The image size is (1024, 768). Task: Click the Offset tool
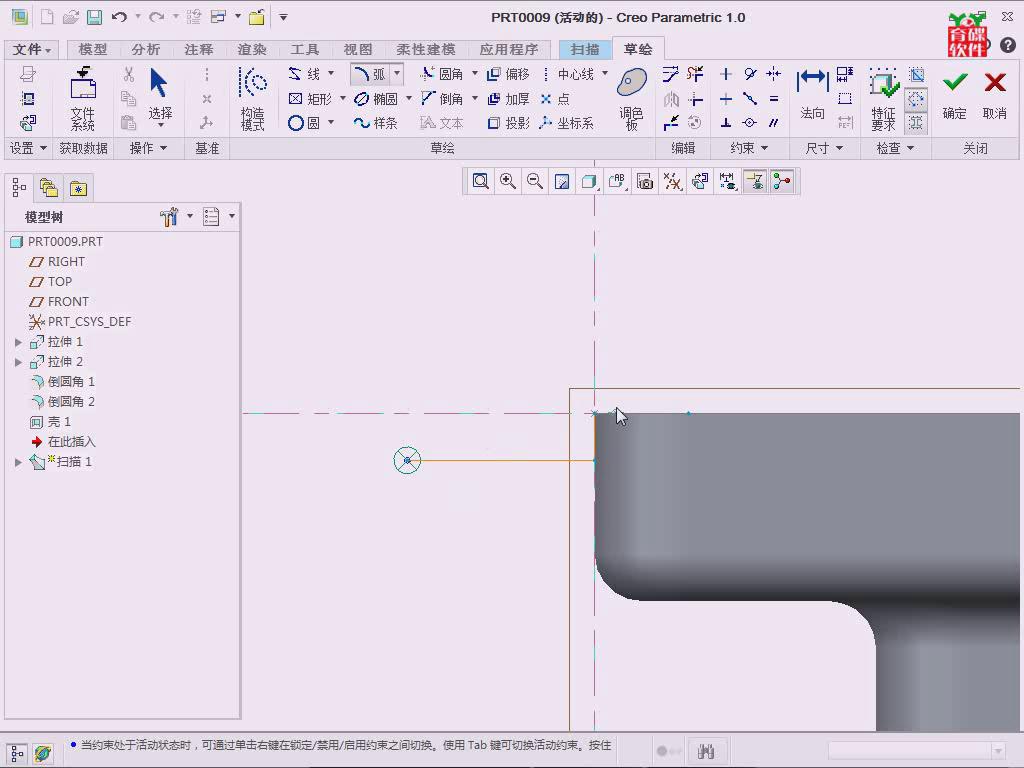509,74
